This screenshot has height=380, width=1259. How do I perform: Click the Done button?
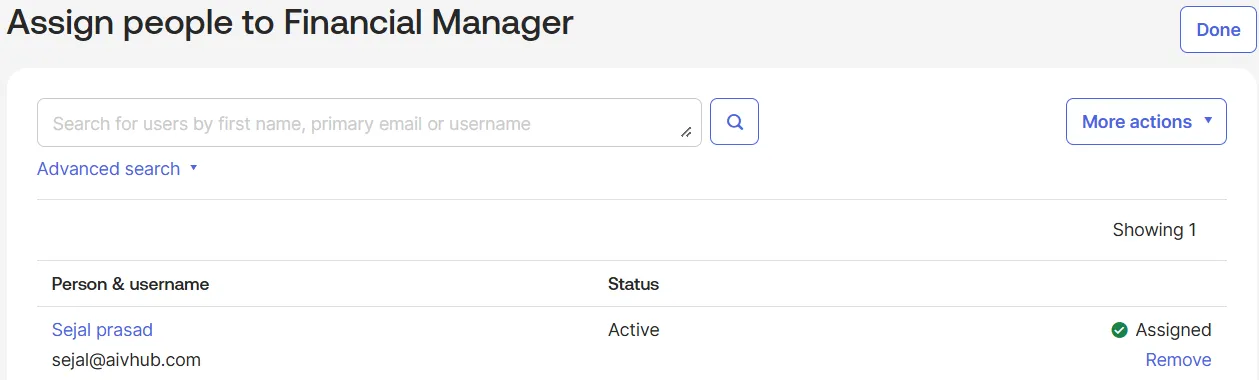pos(1218,29)
